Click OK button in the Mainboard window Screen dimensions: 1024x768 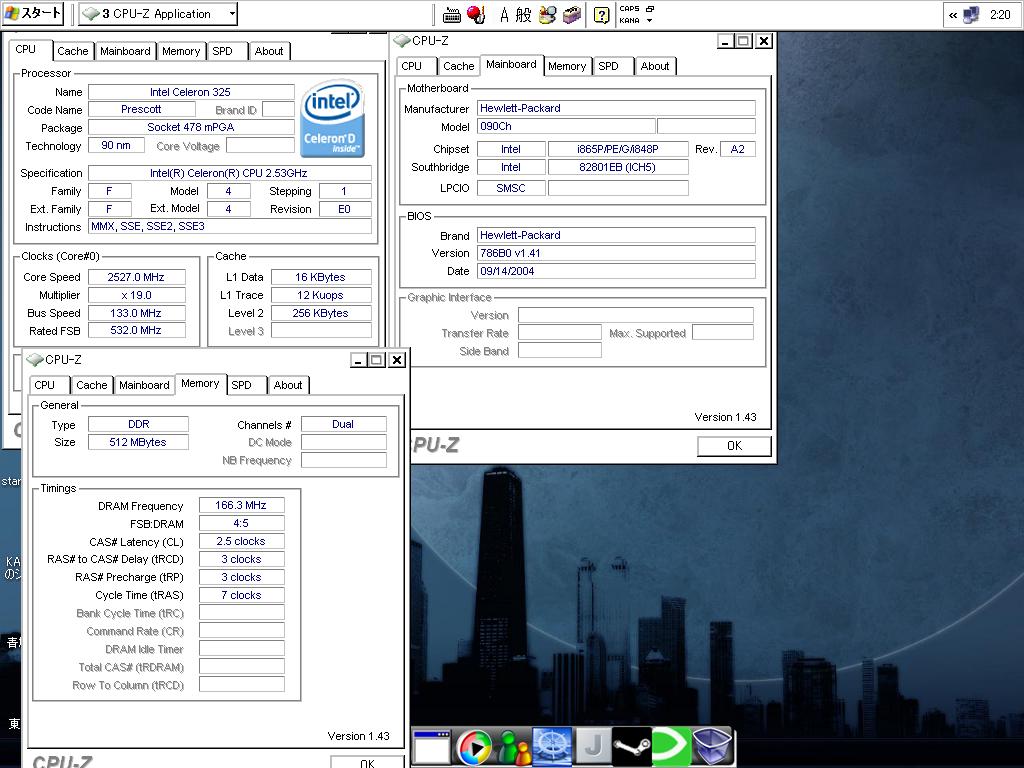pos(734,445)
